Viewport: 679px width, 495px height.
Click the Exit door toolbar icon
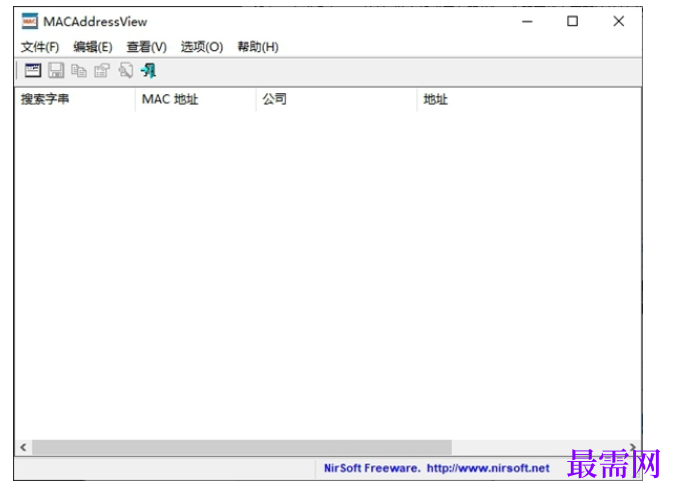(149, 70)
